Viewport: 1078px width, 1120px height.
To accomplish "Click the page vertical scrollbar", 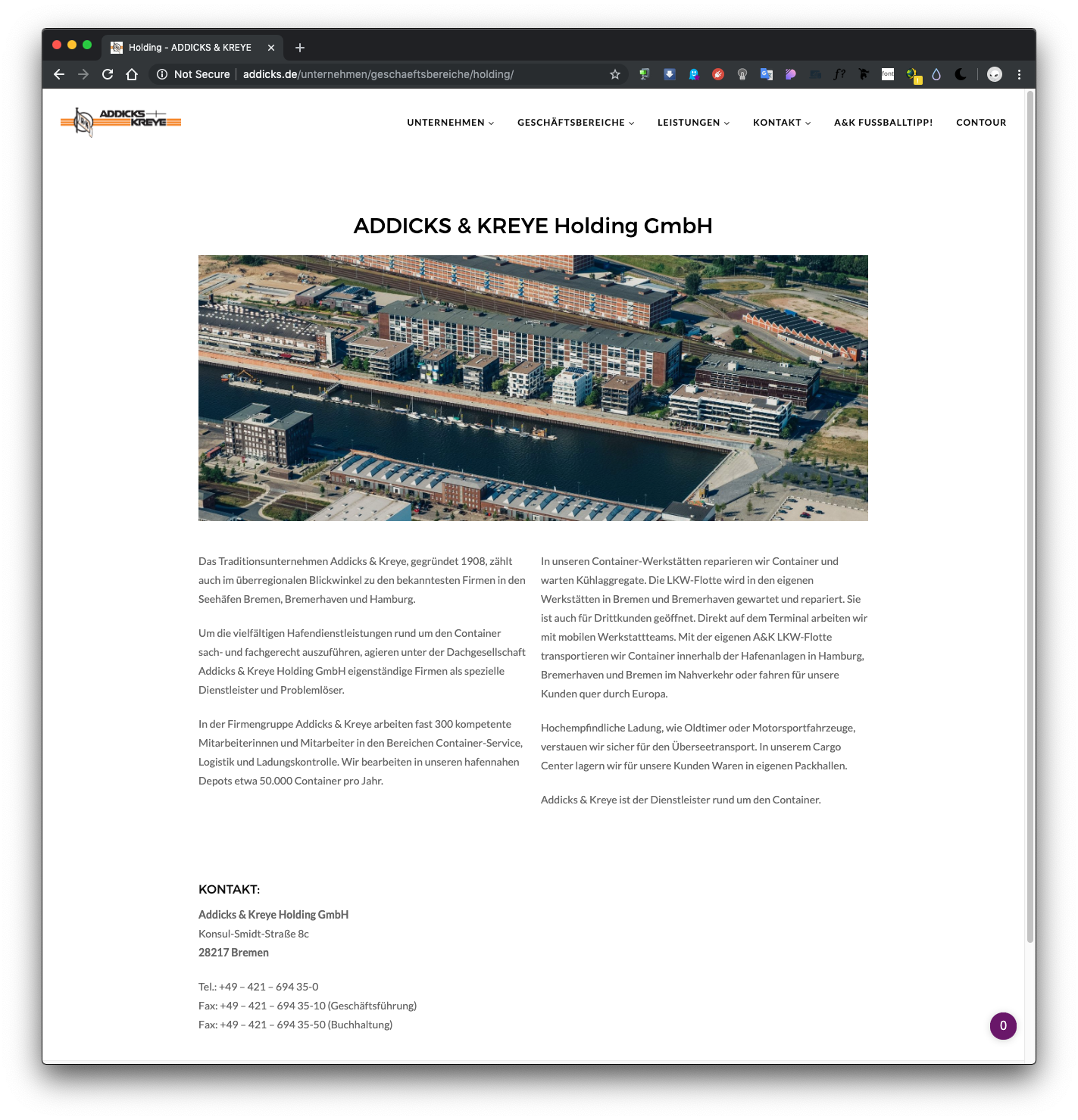I will (x=1030, y=517).
